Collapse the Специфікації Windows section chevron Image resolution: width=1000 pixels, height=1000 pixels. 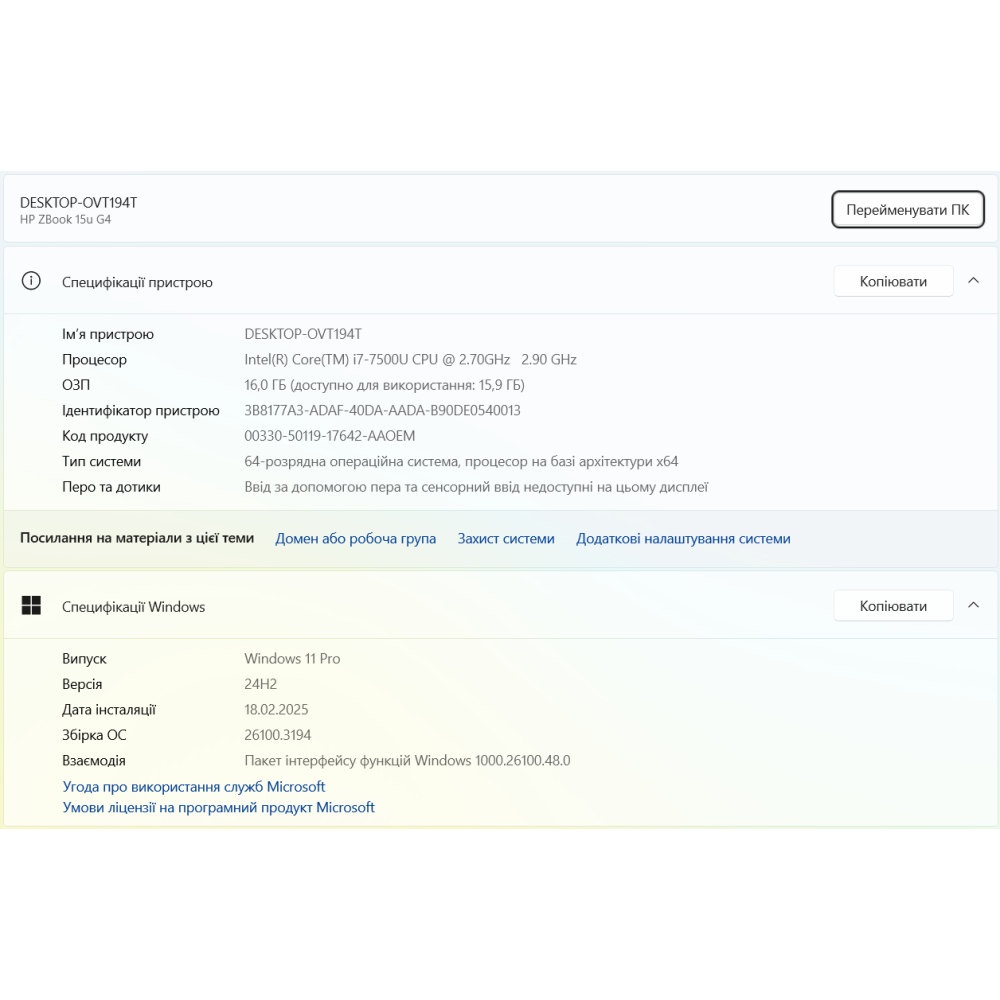[973, 606]
